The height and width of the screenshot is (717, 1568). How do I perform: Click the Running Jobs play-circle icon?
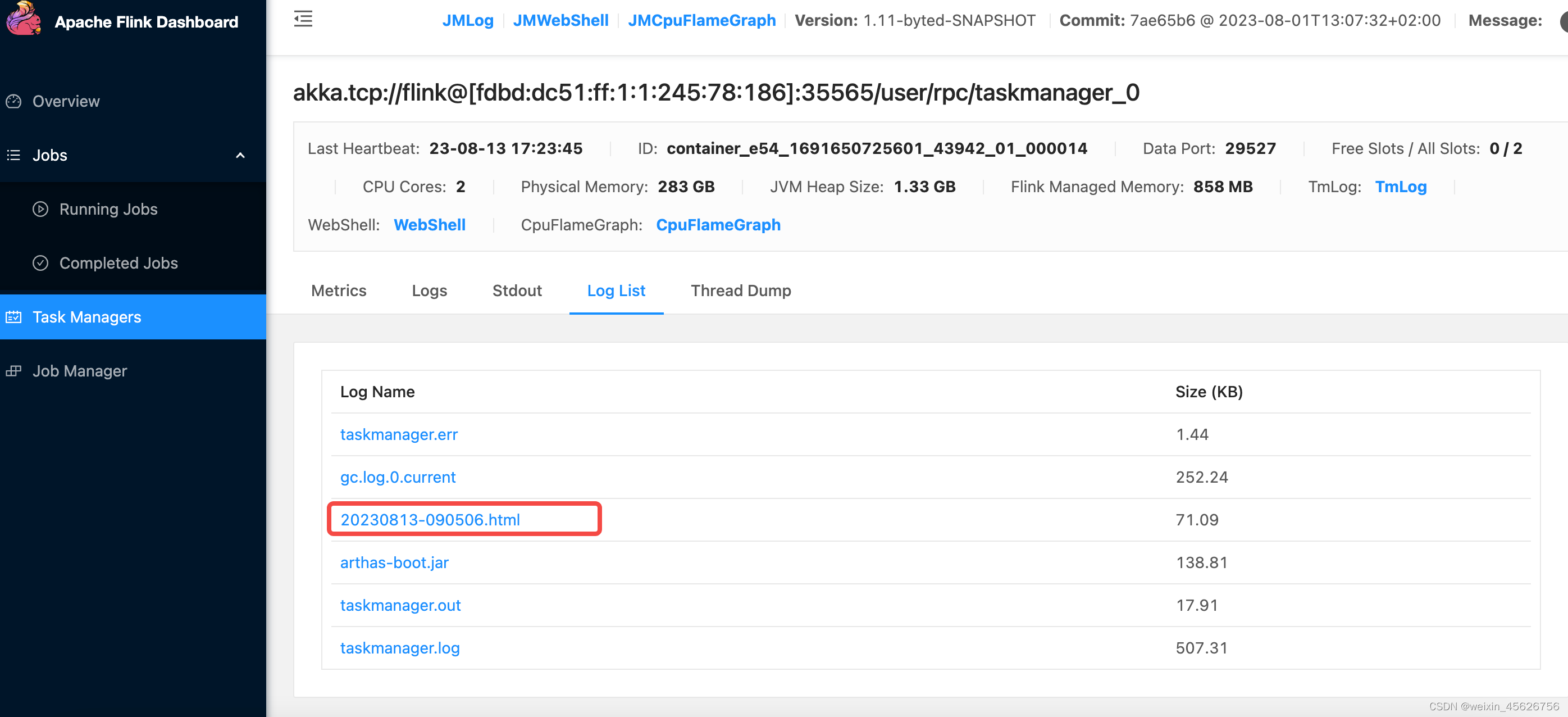point(40,209)
